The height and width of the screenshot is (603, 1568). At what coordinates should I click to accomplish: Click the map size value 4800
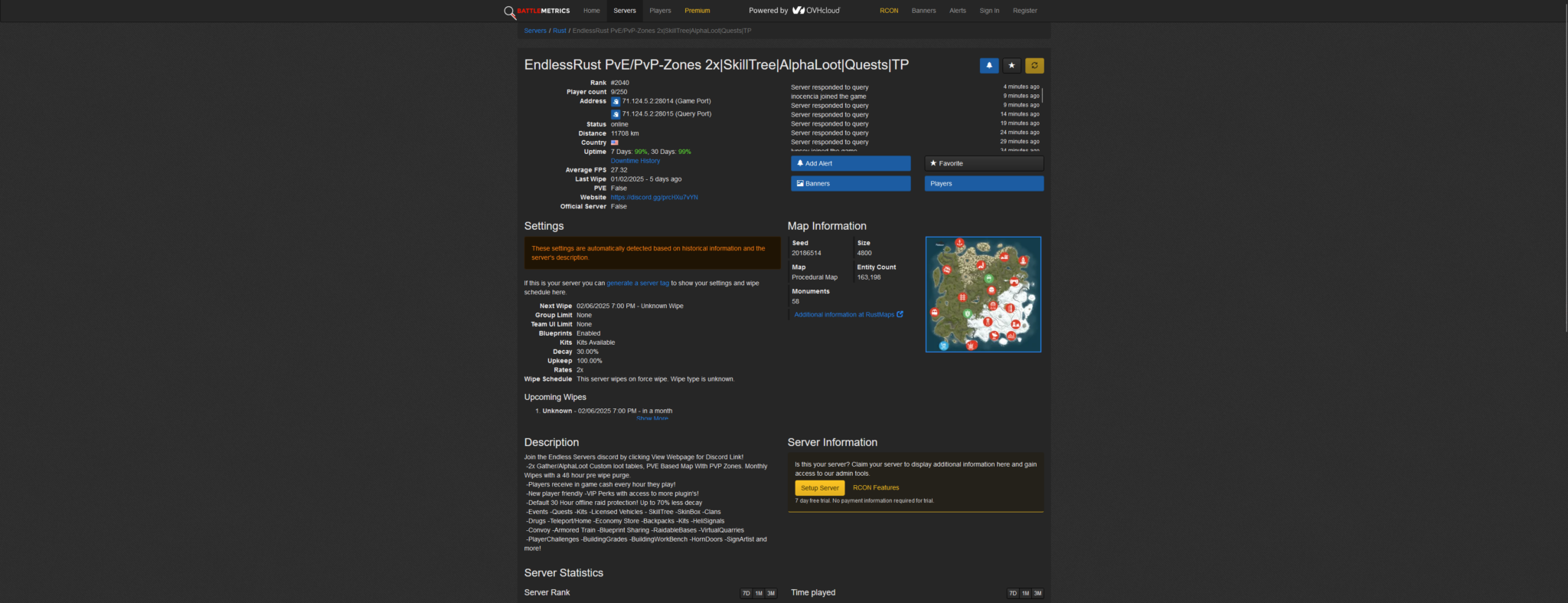[x=864, y=253]
